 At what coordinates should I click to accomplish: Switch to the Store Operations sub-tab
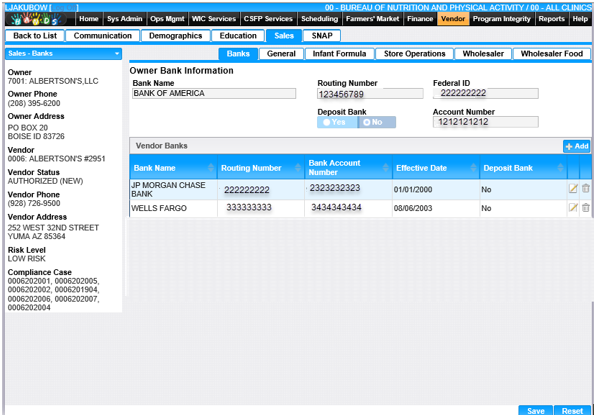coord(414,54)
